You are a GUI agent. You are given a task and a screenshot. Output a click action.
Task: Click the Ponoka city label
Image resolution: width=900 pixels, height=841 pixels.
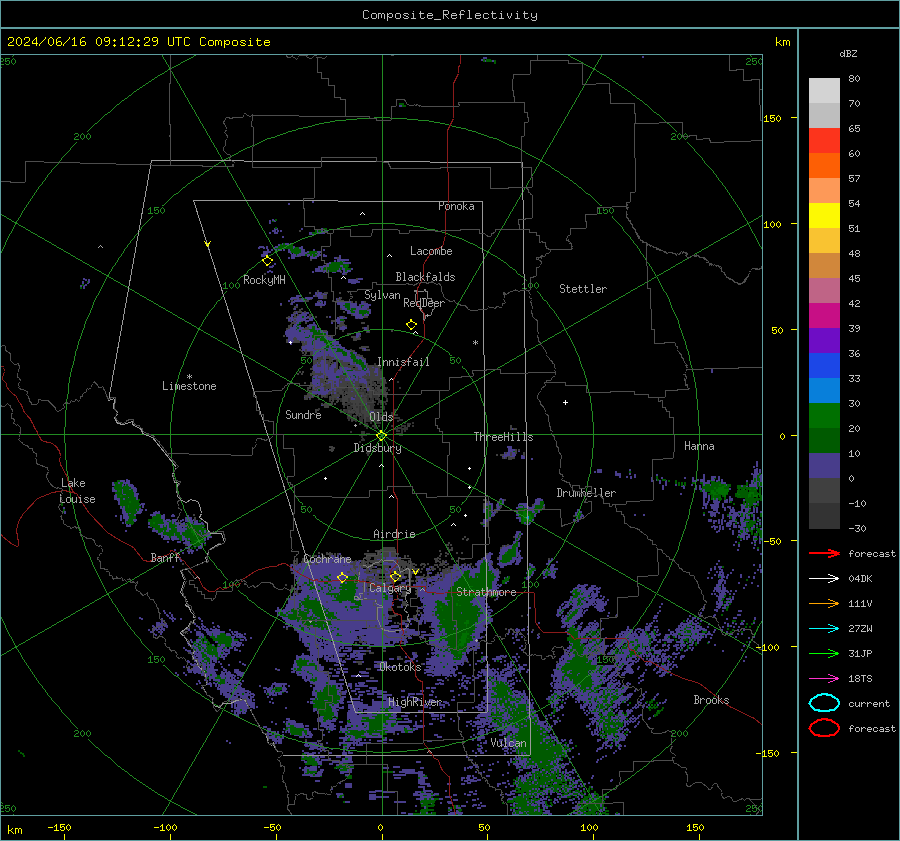pyautogui.click(x=456, y=206)
